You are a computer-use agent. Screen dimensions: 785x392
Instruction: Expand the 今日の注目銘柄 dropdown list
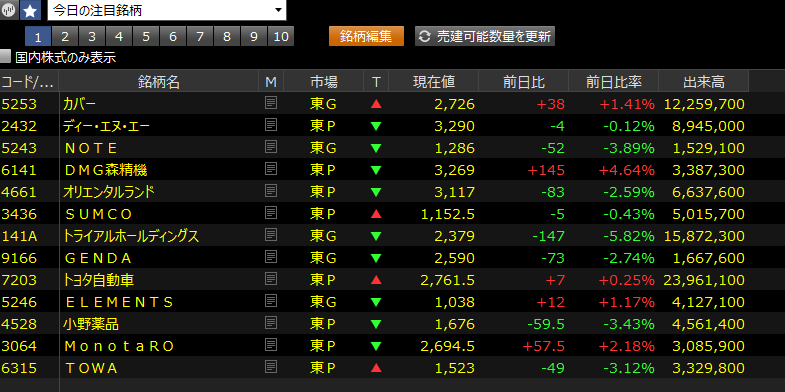(278, 11)
